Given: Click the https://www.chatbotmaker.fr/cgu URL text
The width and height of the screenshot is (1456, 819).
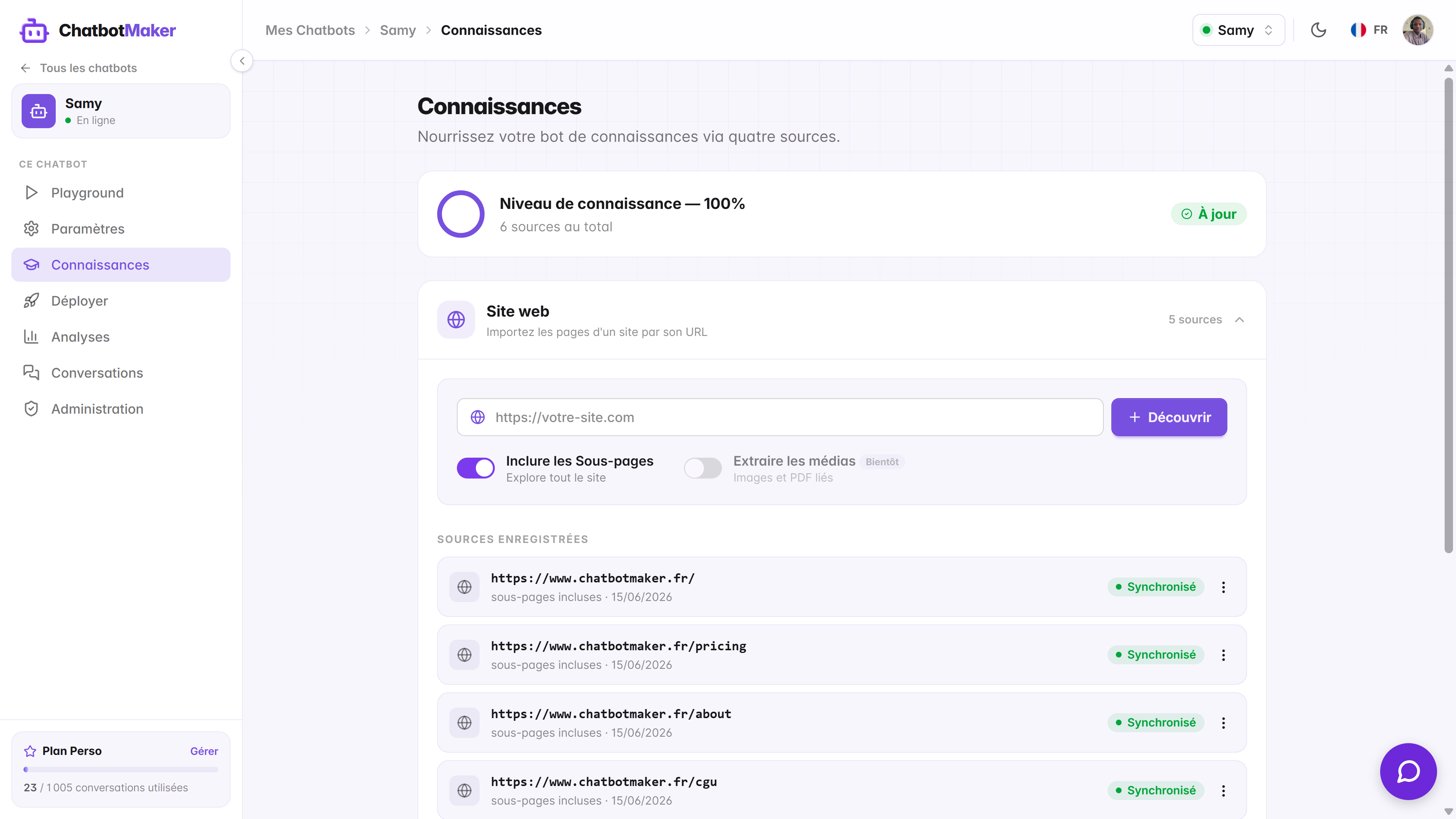Looking at the screenshot, I should tap(604, 782).
